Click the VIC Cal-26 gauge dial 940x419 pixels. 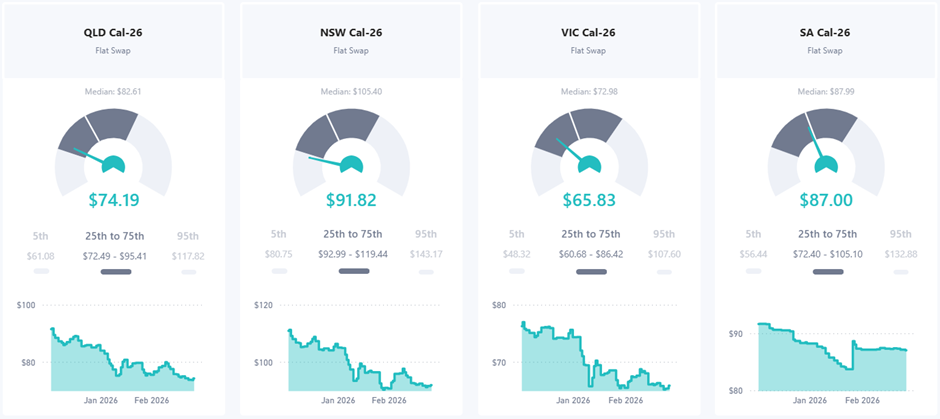[x=589, y=150]
